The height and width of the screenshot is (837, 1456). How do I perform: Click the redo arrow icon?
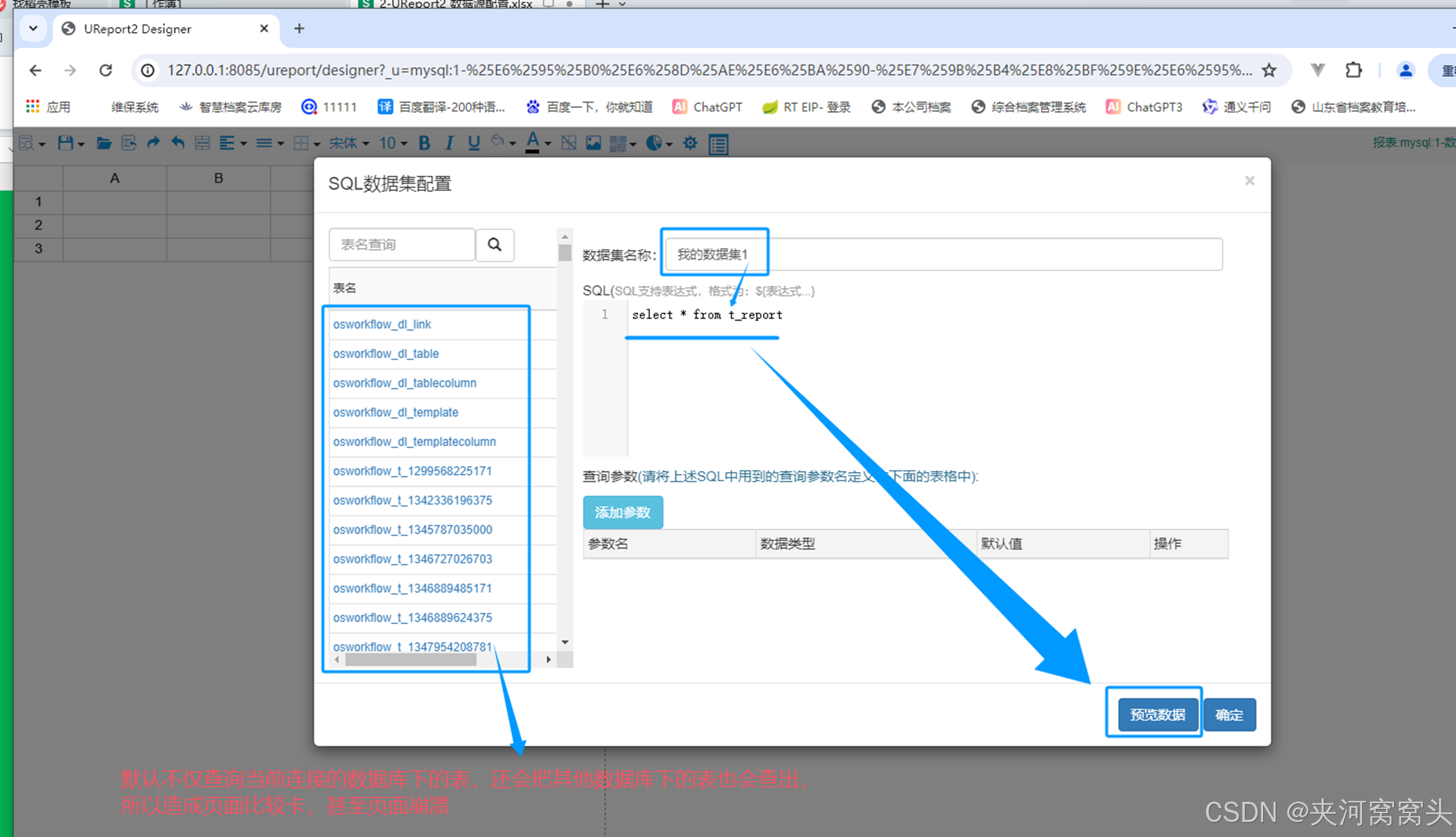(153, 143)
